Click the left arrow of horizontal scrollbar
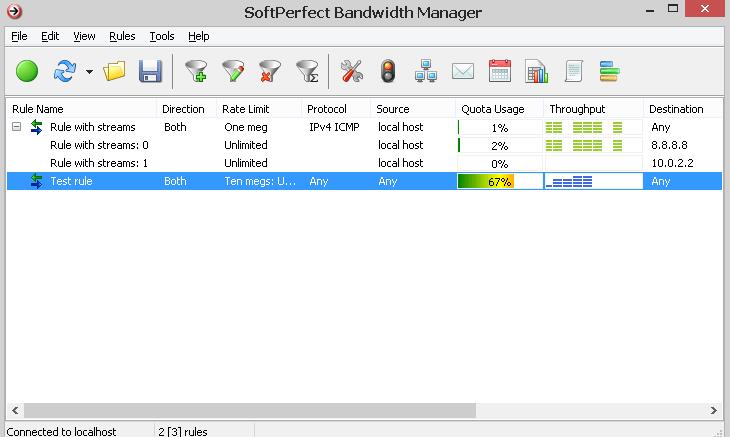 [x=15, y=410]
